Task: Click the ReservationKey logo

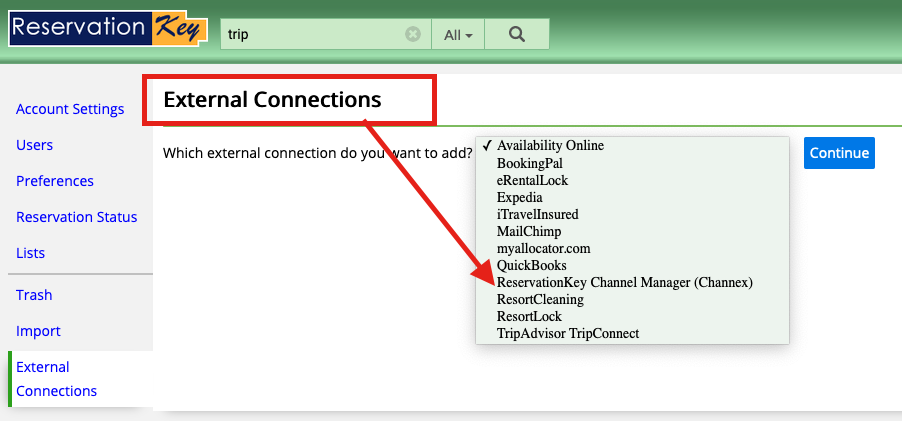Action: (x=108, y=28)
